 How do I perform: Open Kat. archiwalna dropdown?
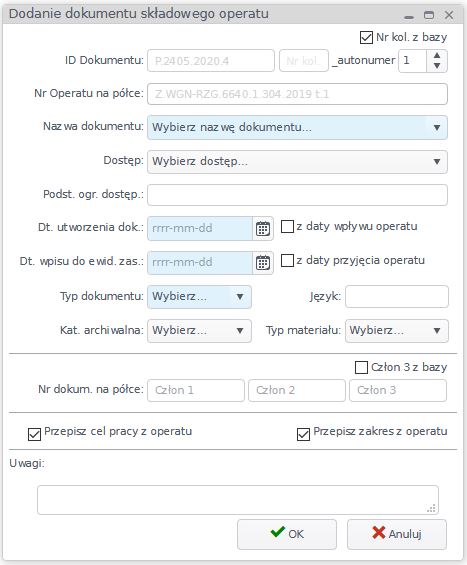(199, 331)
